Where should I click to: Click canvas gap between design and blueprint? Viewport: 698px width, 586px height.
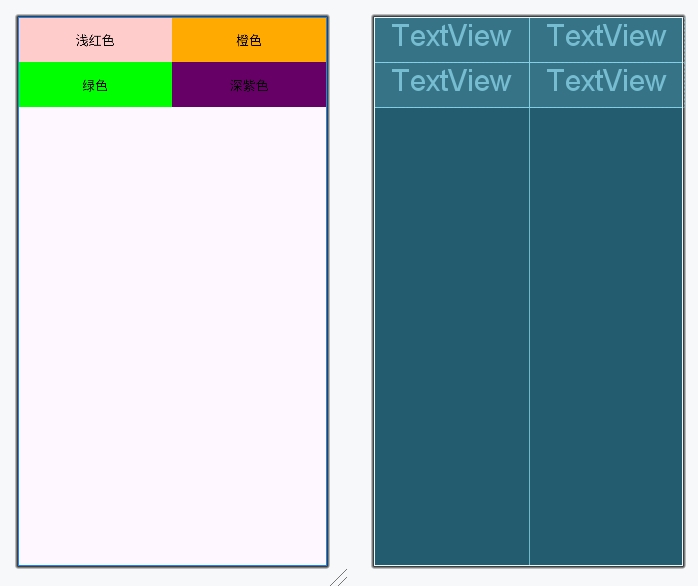(350, 300)
